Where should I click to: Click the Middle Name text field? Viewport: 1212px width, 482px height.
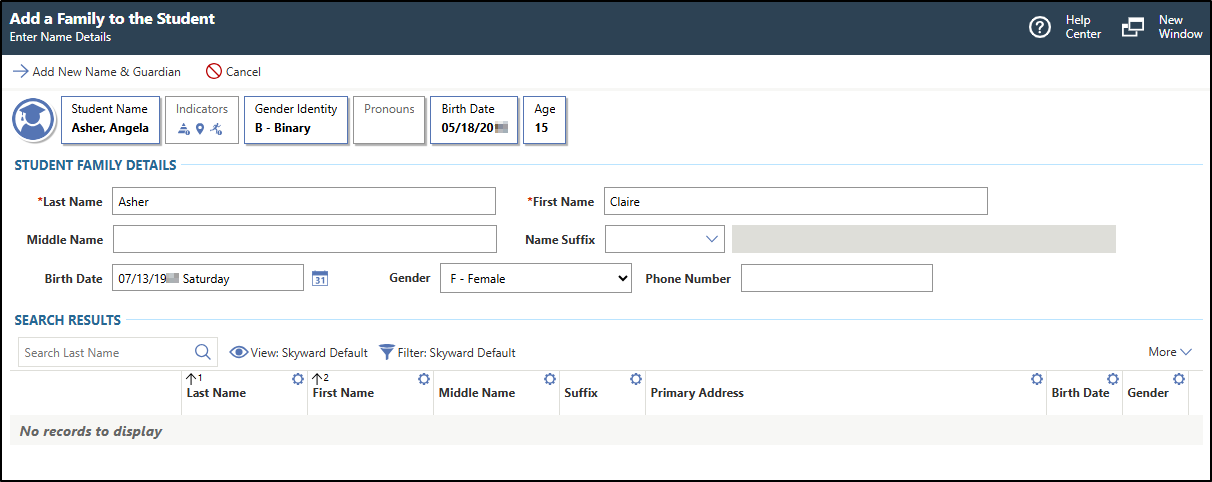tap(304, 240)
